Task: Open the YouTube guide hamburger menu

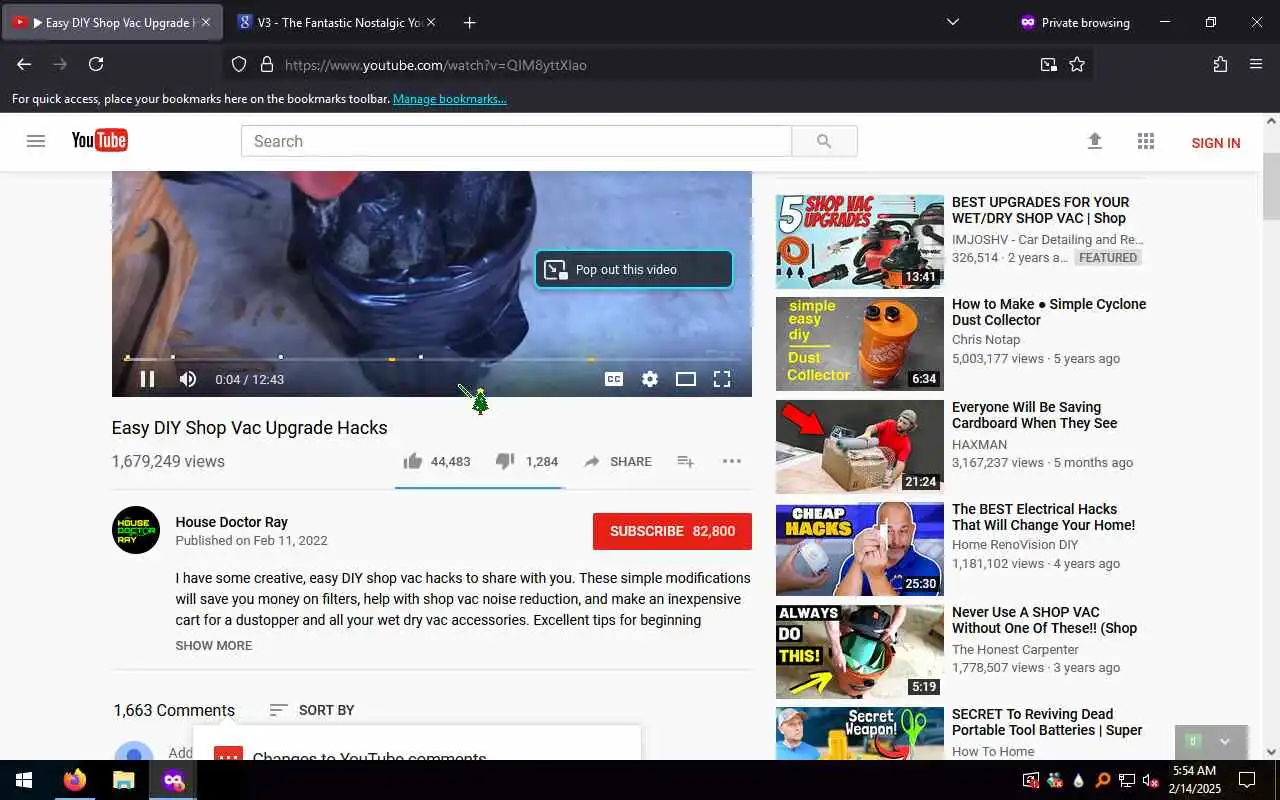Action: point(36,141)
